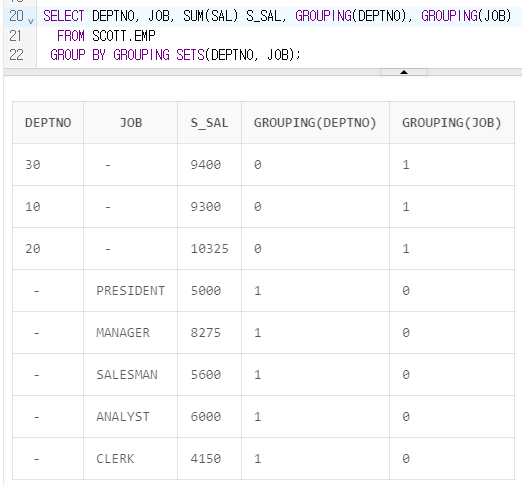Image resolution: width=522 pixels, height=485 pixels.
Task: Select DEPTNO cell with value 10
Action: point(48,207)
